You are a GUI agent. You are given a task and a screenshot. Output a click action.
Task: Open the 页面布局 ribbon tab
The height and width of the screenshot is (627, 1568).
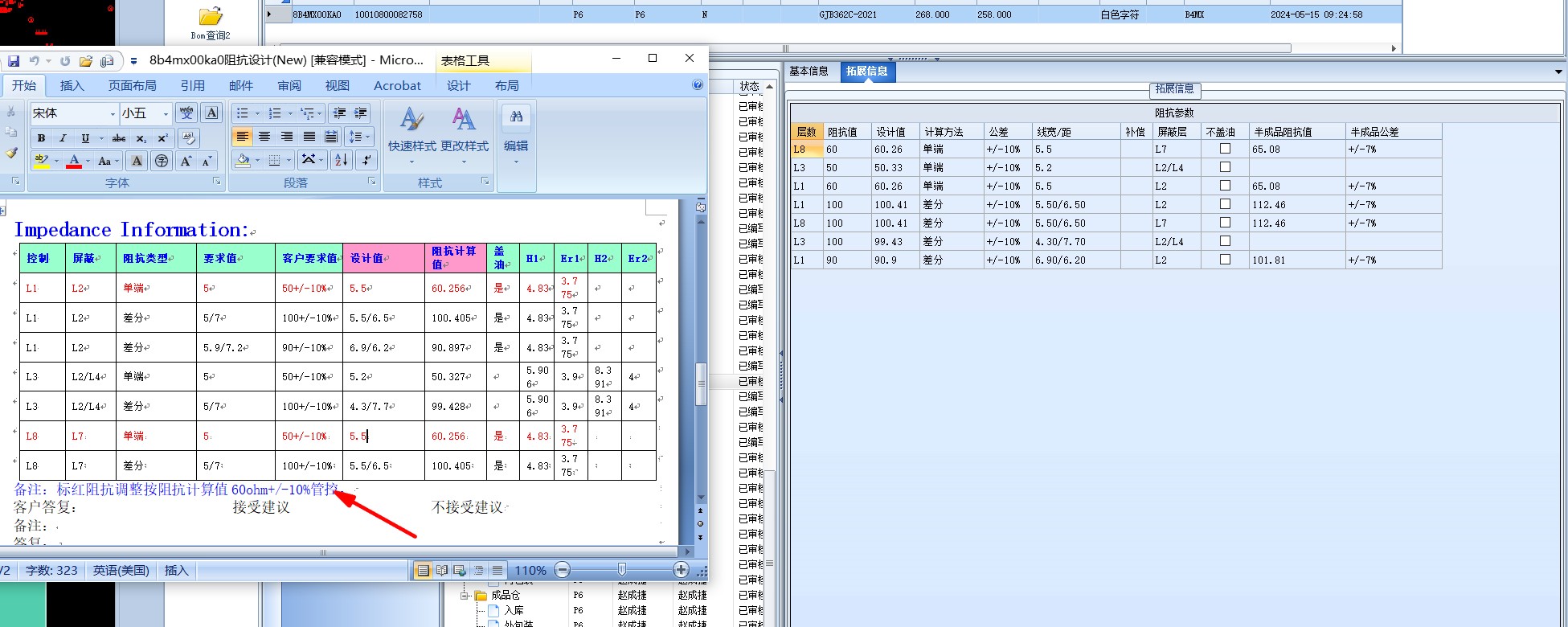[x=133, y=85]
